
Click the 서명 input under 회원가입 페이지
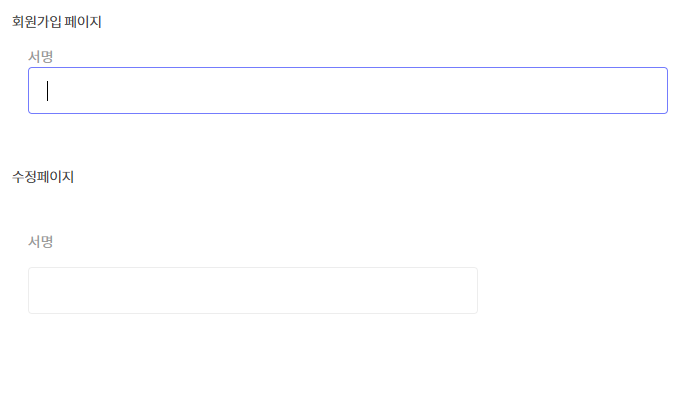click(x=347, y=90)
